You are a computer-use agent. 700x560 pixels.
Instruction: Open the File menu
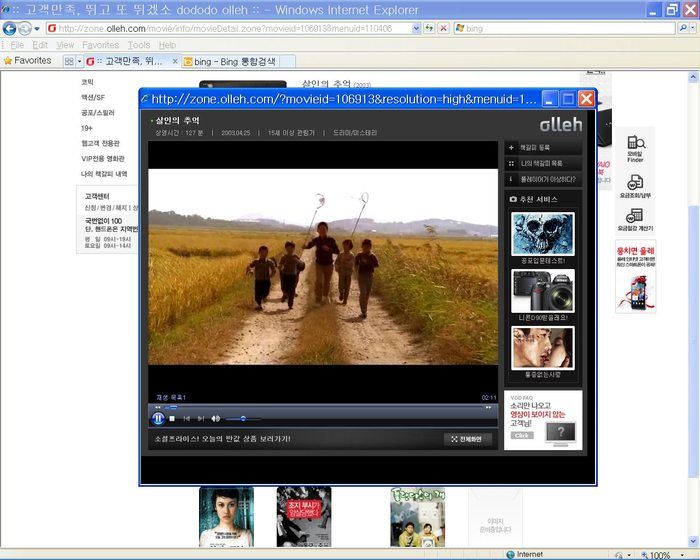click(17, 45)
